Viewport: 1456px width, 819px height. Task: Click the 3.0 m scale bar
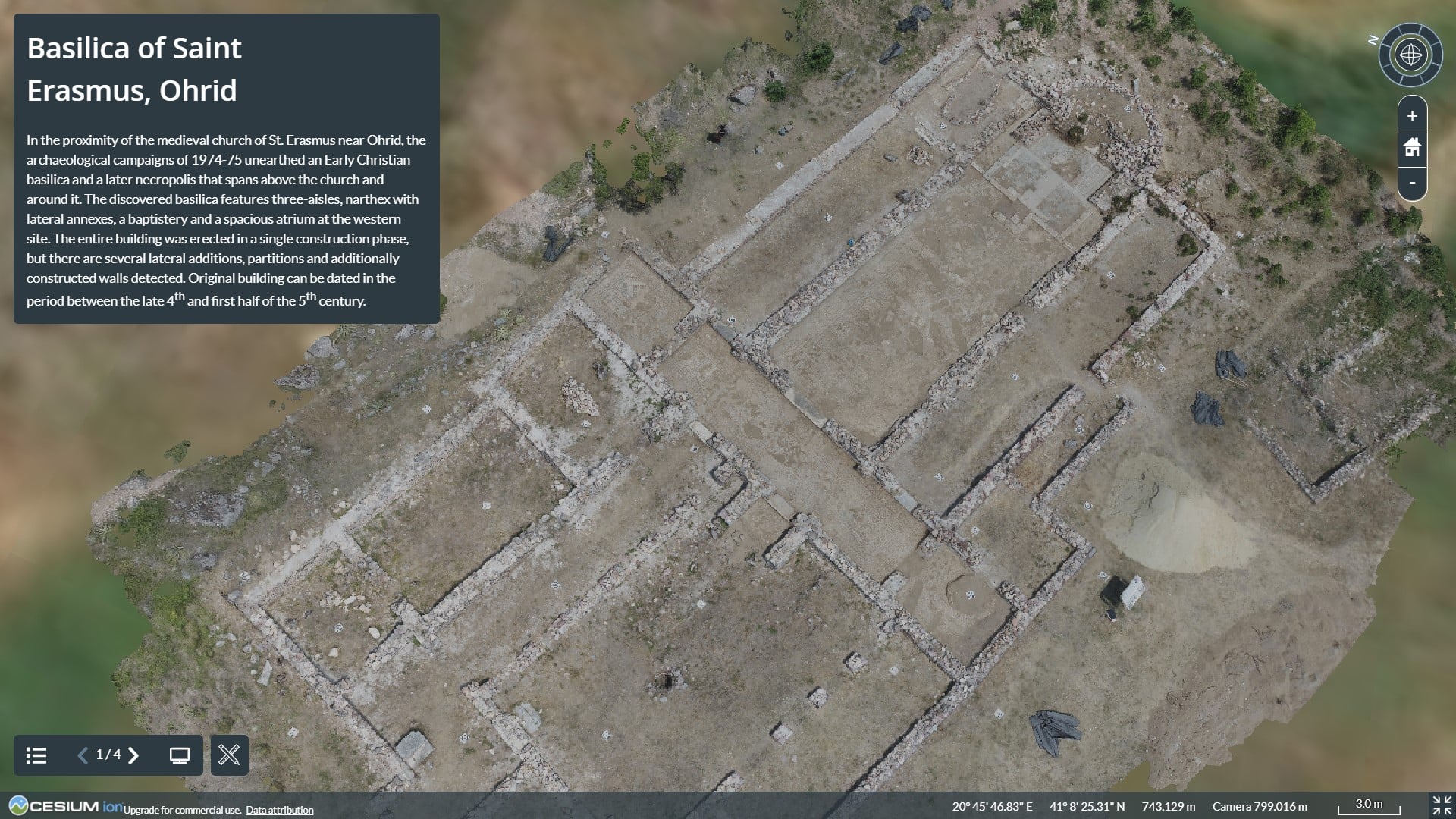[x=1368, y=806]
